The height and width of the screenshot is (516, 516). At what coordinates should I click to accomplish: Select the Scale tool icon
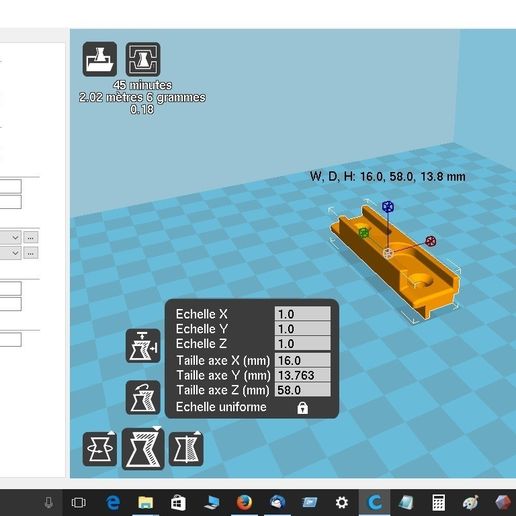(143, 449)
